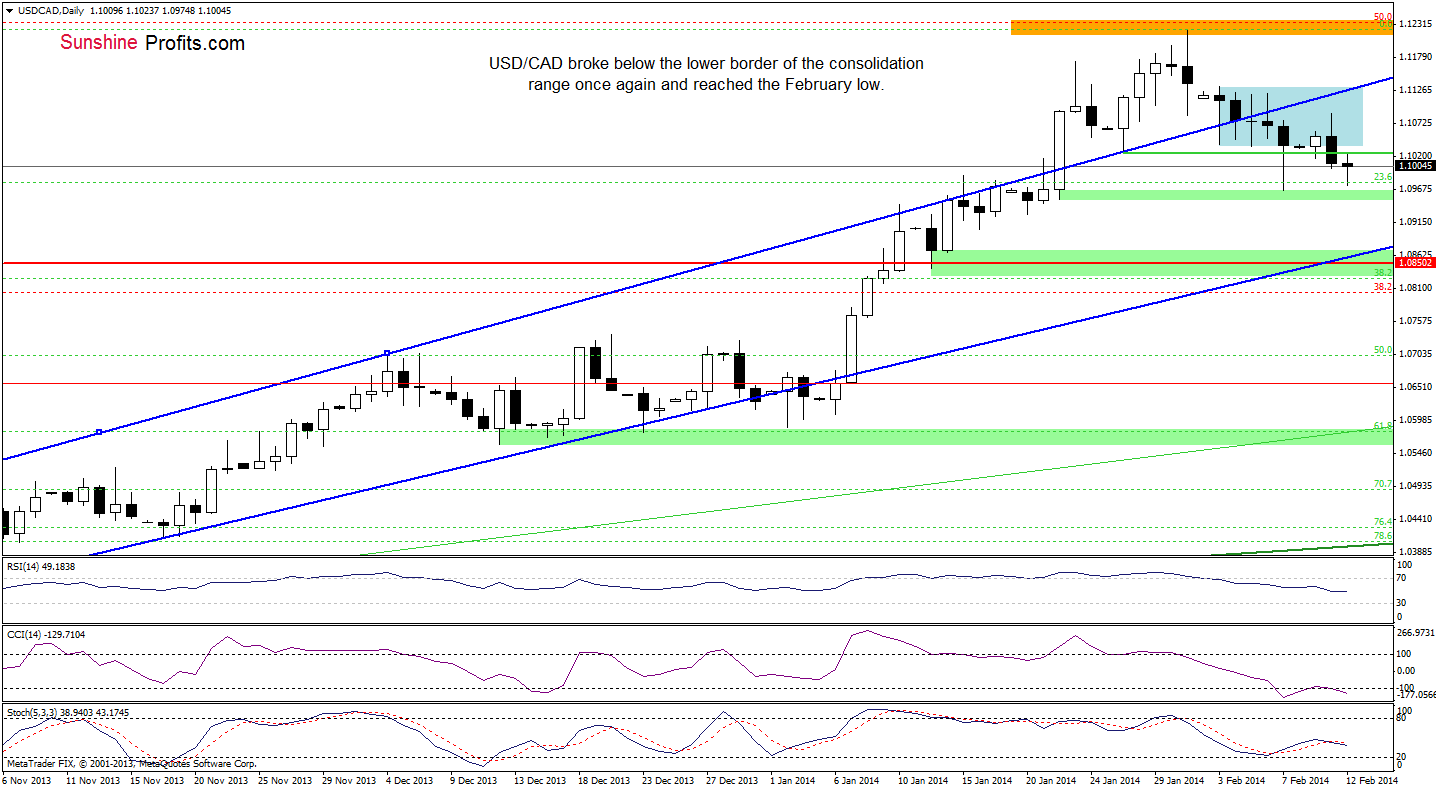Click the 1.03885 price axis value
Viewport: 1436px width, 789px height.
[1415, 552]
